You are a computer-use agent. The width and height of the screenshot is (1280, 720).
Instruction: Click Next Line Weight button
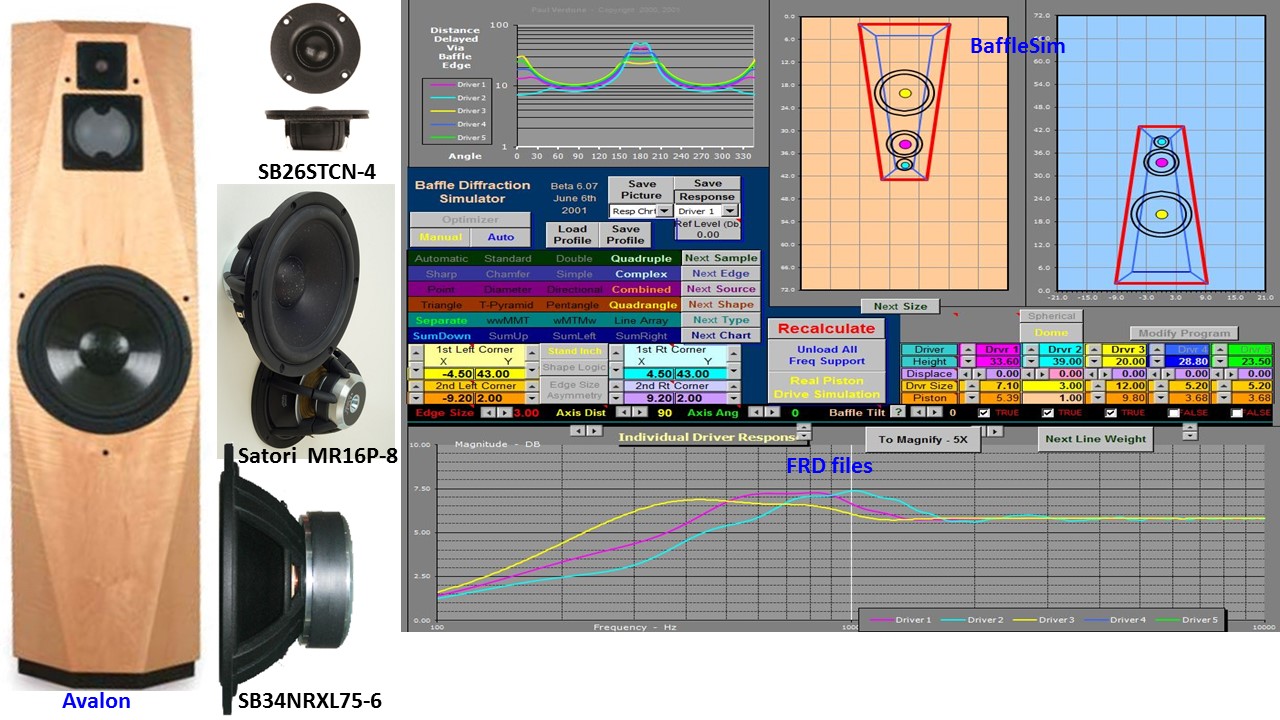(x=1096, y=438)
